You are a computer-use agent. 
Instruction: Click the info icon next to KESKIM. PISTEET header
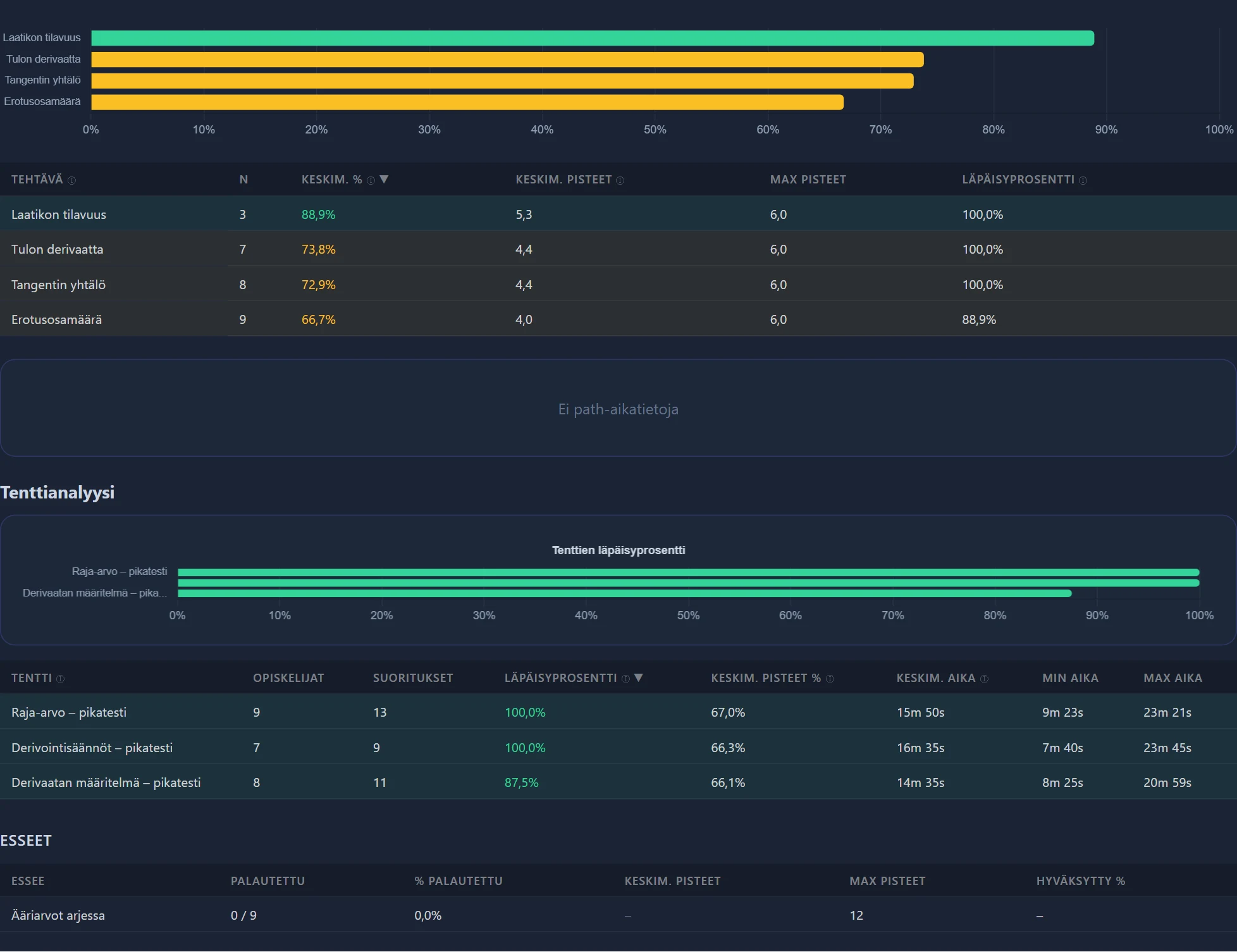620,180
